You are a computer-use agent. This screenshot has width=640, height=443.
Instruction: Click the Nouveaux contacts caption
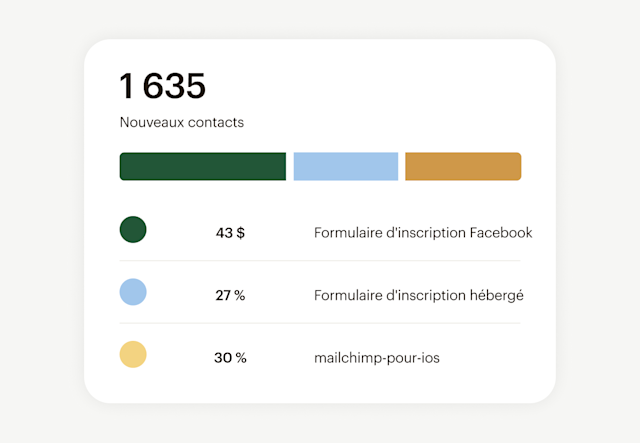tap(182, 123)
